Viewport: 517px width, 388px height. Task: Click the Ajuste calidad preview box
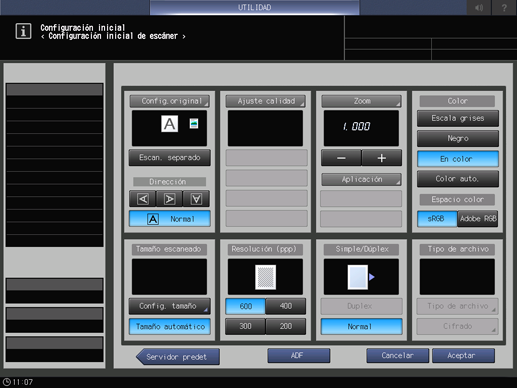265,128
